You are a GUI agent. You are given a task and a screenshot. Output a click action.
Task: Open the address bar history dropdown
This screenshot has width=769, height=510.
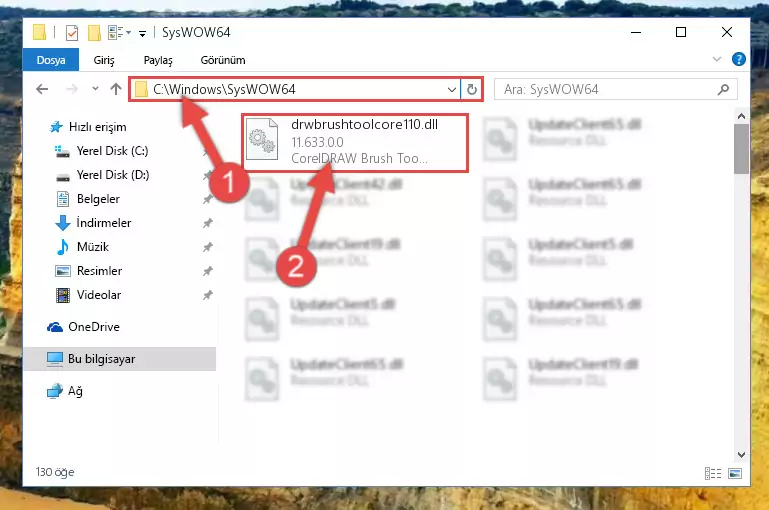coord(452,89)
